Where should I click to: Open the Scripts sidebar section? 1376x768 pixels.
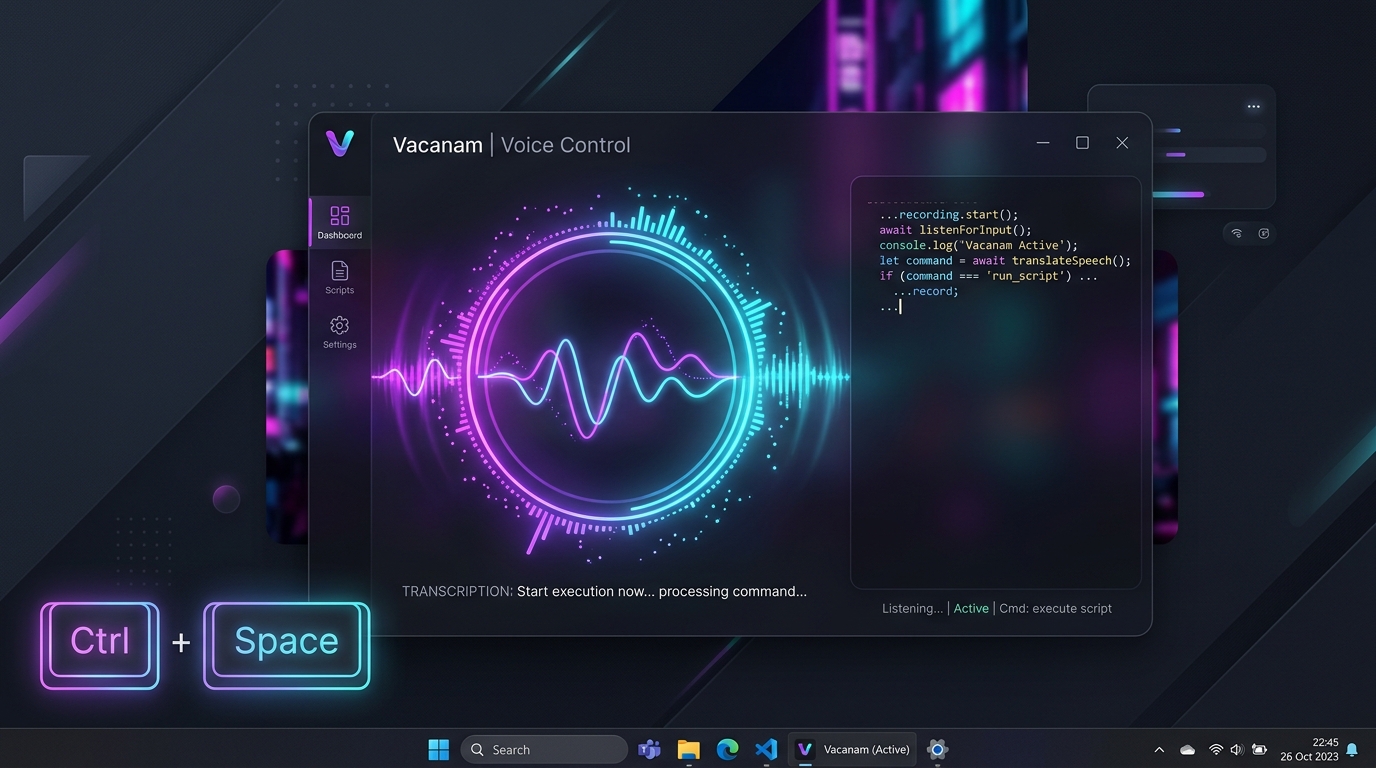340,277
